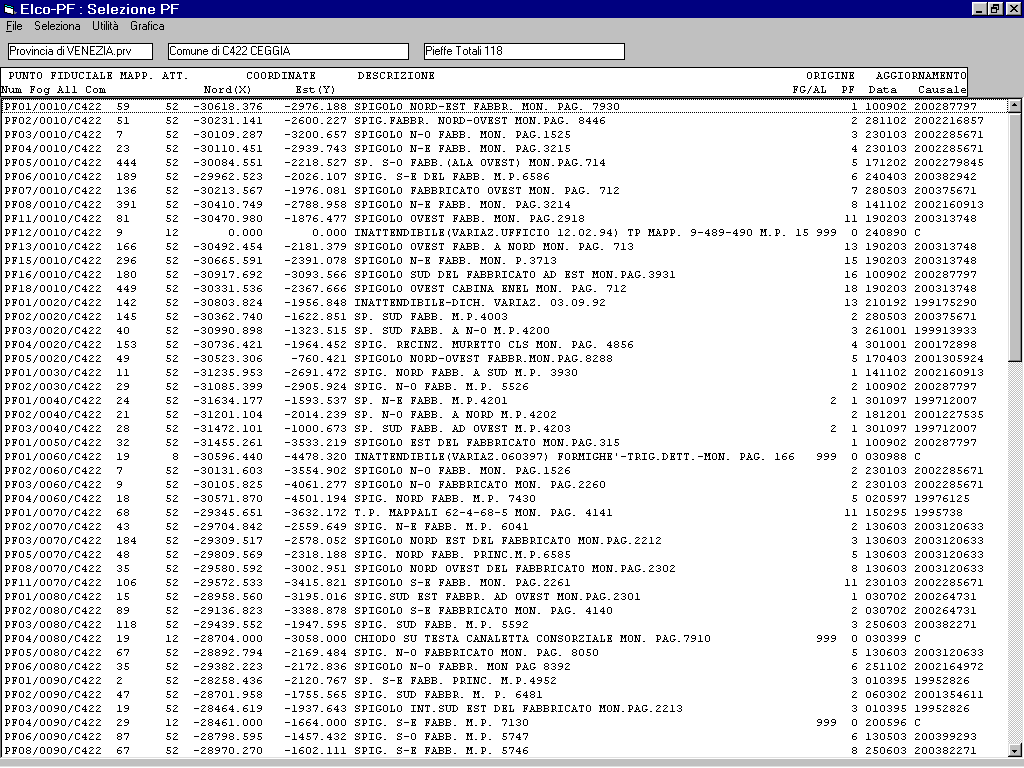1024x768 pixels.
Task: Open the File menu
Action: 14,26
